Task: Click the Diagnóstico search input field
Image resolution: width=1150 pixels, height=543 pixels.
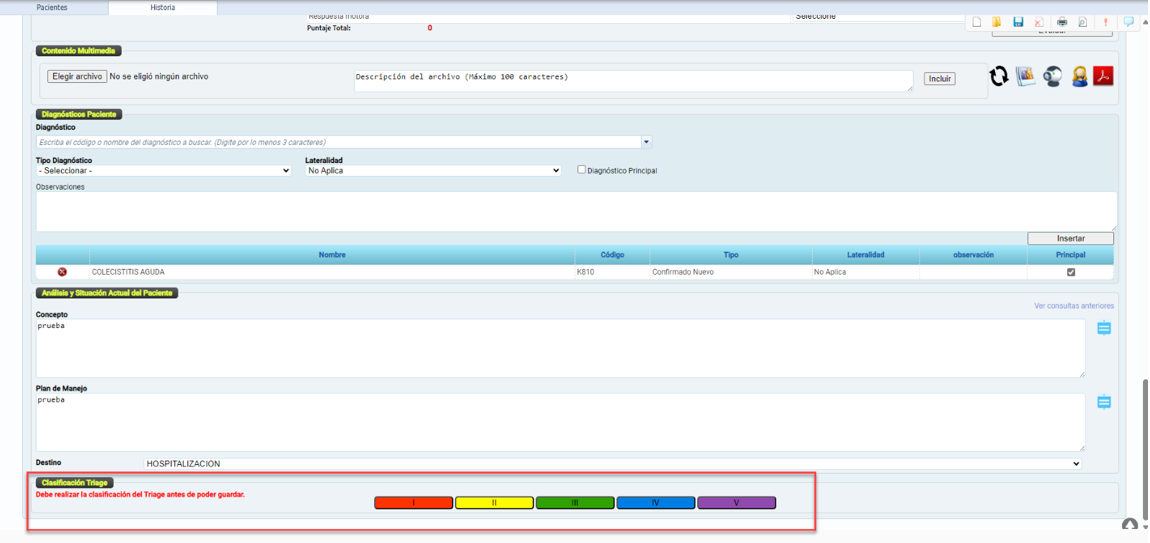Action: point(338,142)
